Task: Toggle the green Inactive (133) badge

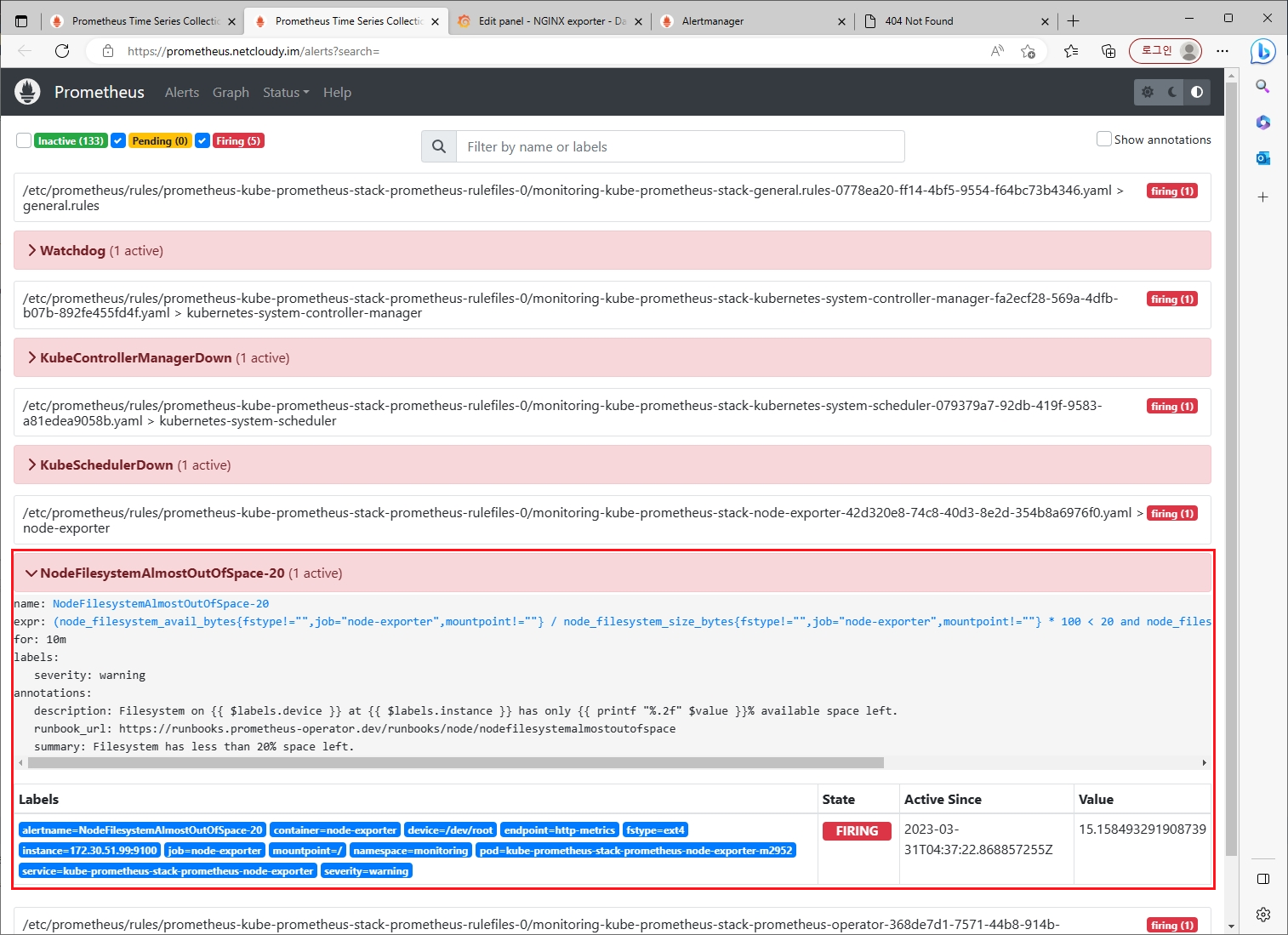Action: coord(71,140)
